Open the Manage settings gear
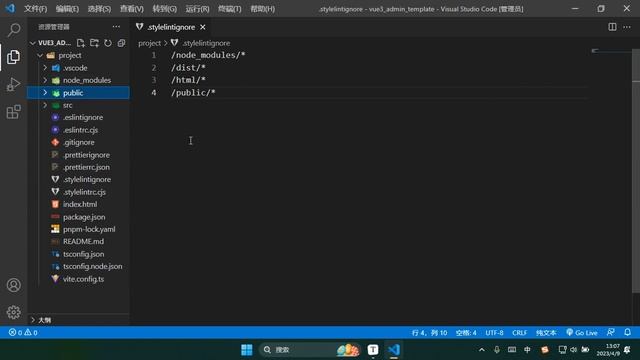 (x=13, y=312)
